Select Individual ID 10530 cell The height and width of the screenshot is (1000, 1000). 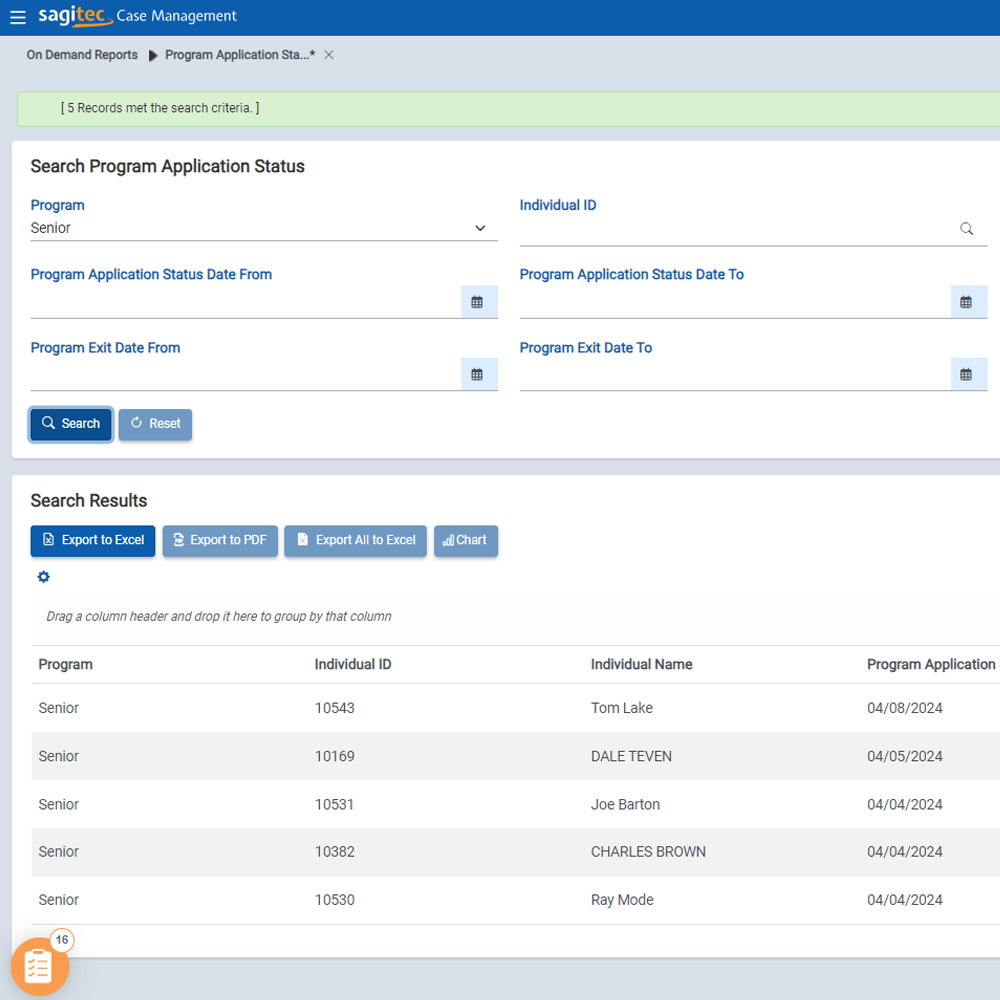[x=335, y=900]
